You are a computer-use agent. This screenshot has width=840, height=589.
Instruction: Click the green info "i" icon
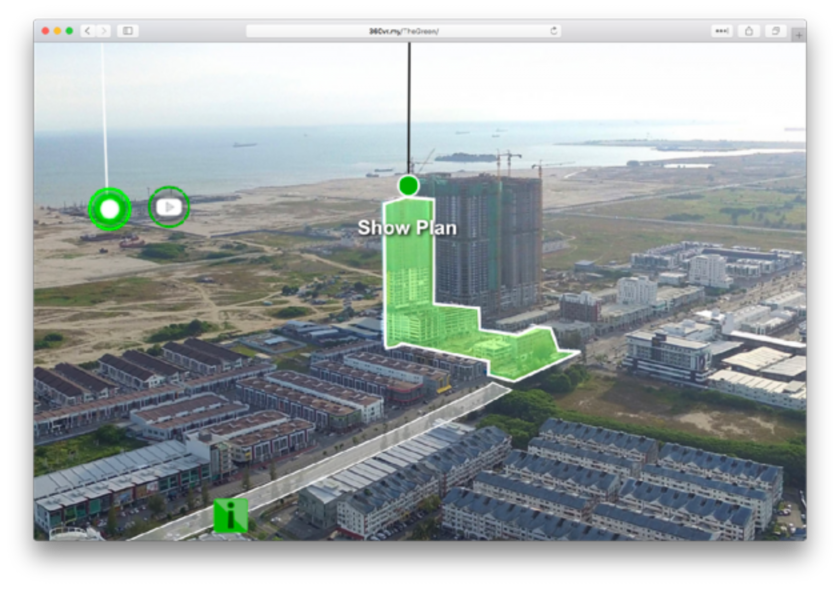click(x=230, y=516)
